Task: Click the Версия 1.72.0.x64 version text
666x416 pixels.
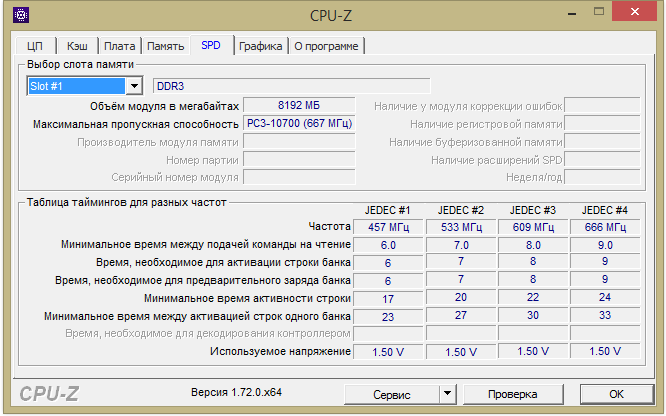Action: [237, 392]
